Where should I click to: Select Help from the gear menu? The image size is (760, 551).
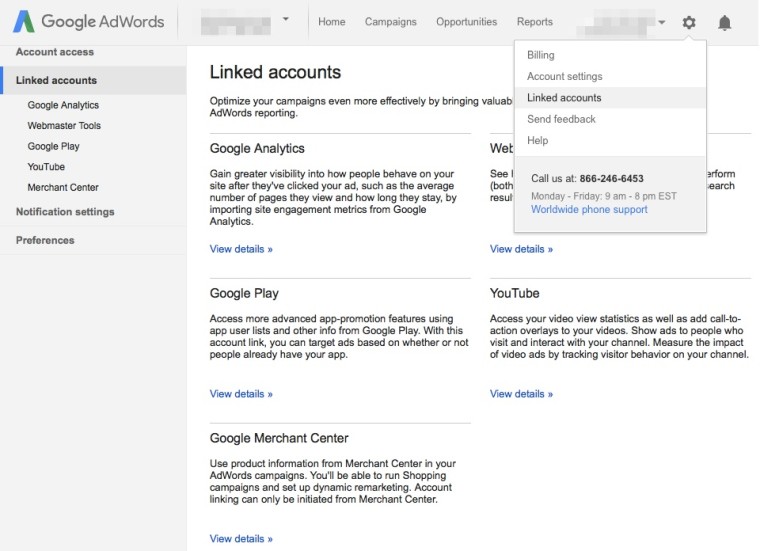click(538, 140)
